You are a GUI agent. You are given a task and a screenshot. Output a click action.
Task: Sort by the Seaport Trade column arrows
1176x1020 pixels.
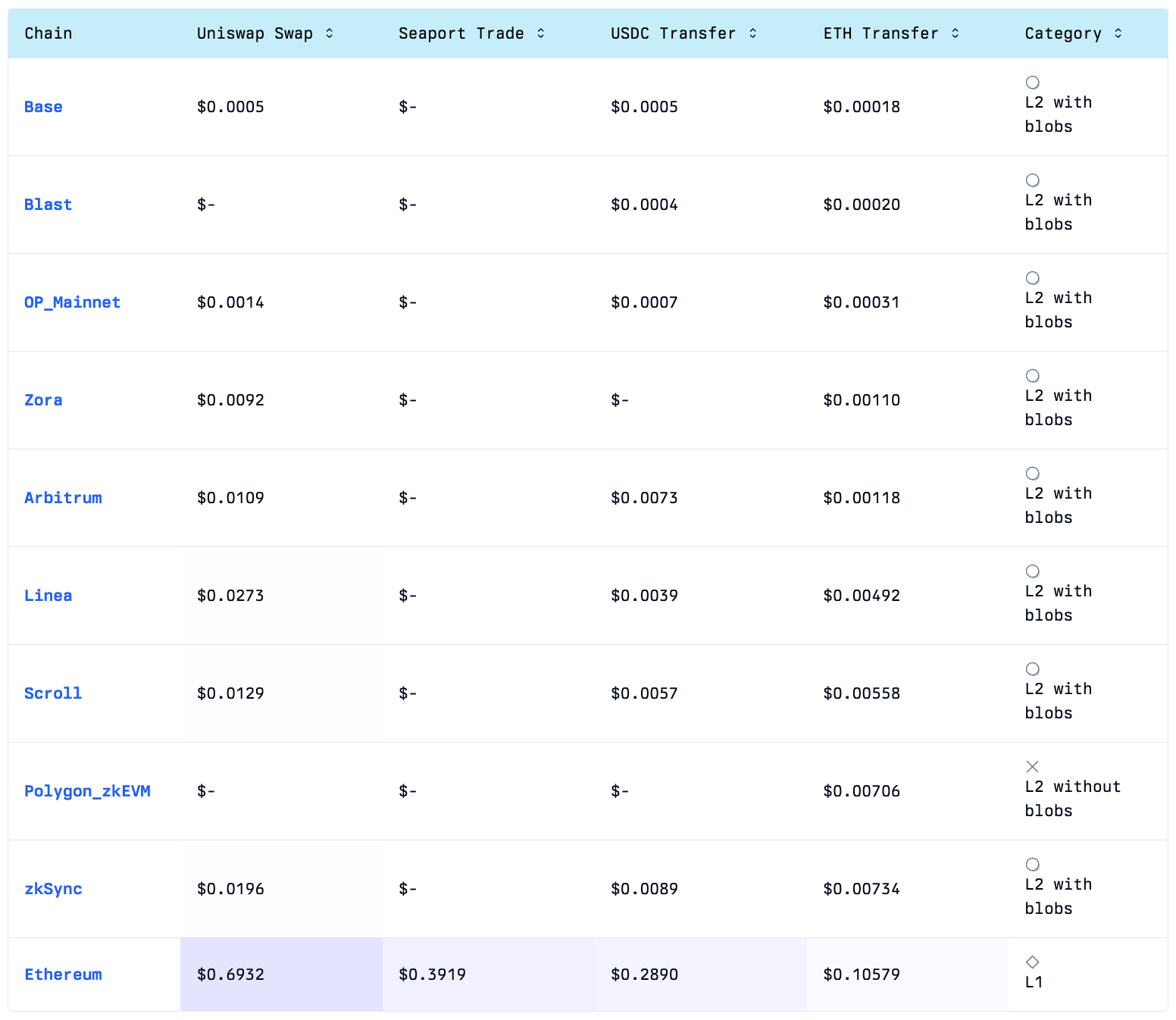(541, 33)
